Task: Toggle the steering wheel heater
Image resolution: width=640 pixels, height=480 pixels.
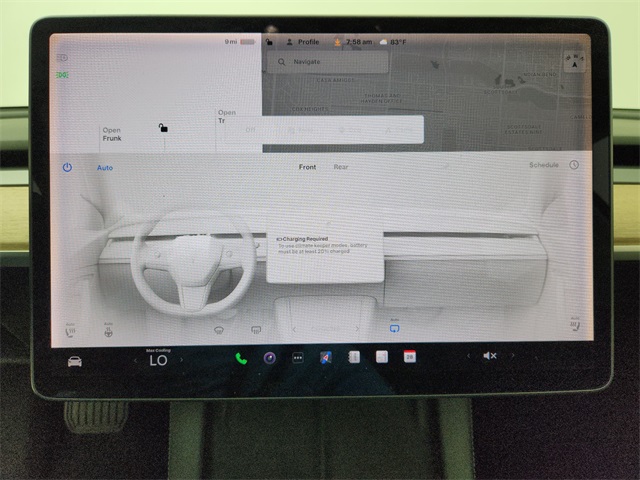Action: click(108, 331)
